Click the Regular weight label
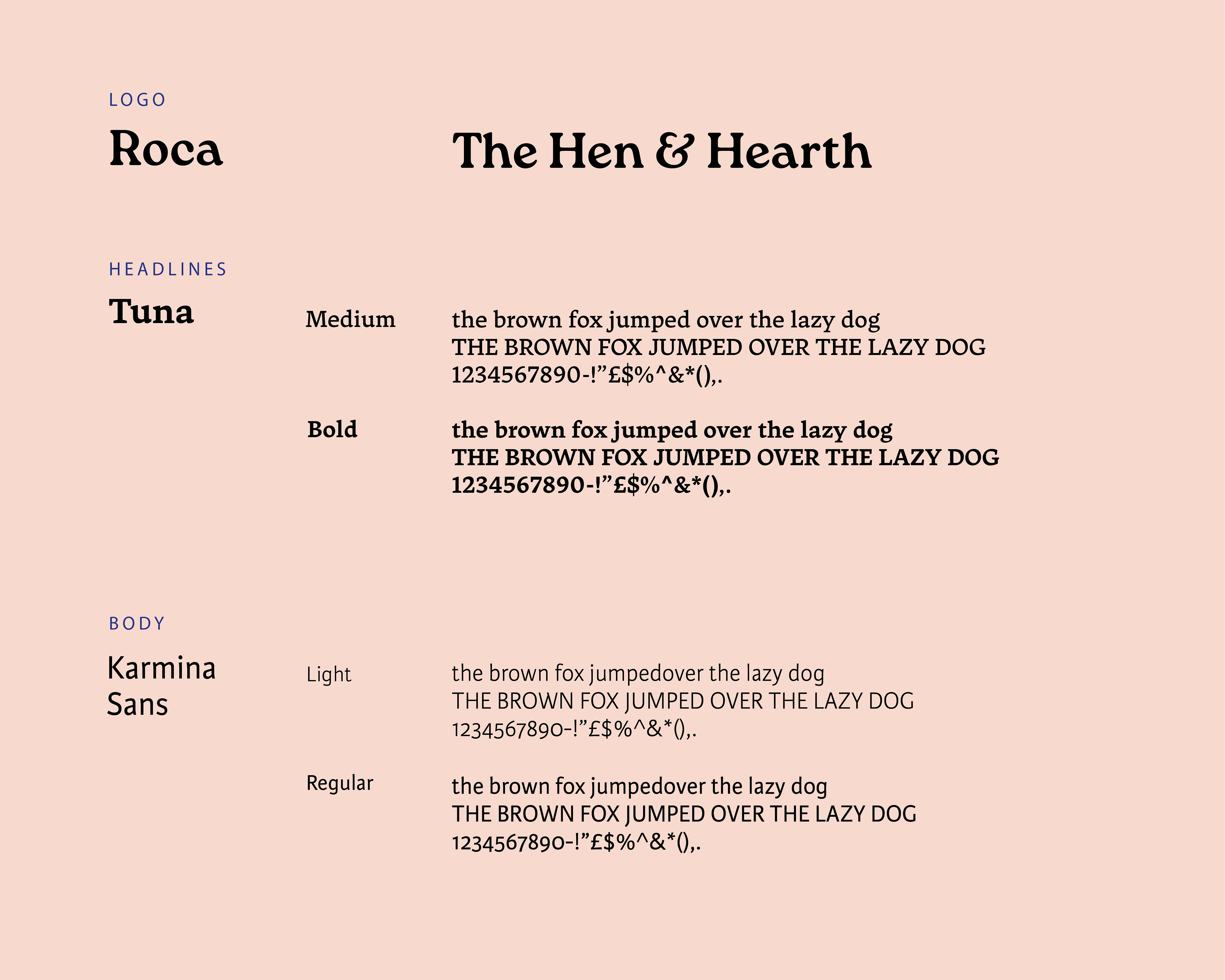Viewport: 1225px width, 980px height. point(340,784)
